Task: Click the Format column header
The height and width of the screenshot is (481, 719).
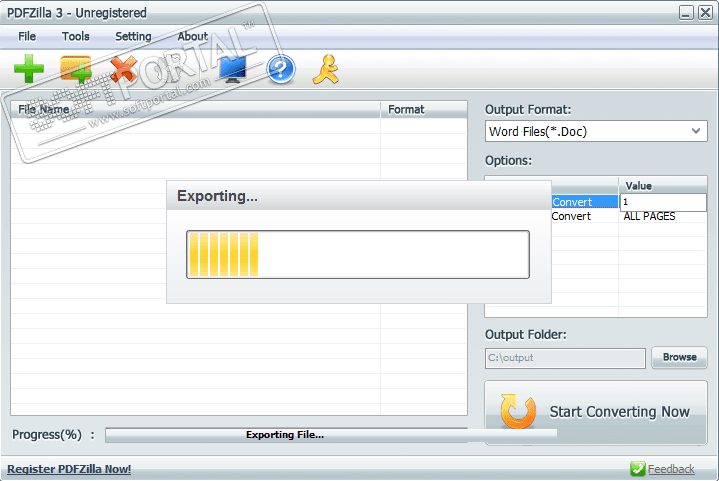Action: tap(424, 110)
